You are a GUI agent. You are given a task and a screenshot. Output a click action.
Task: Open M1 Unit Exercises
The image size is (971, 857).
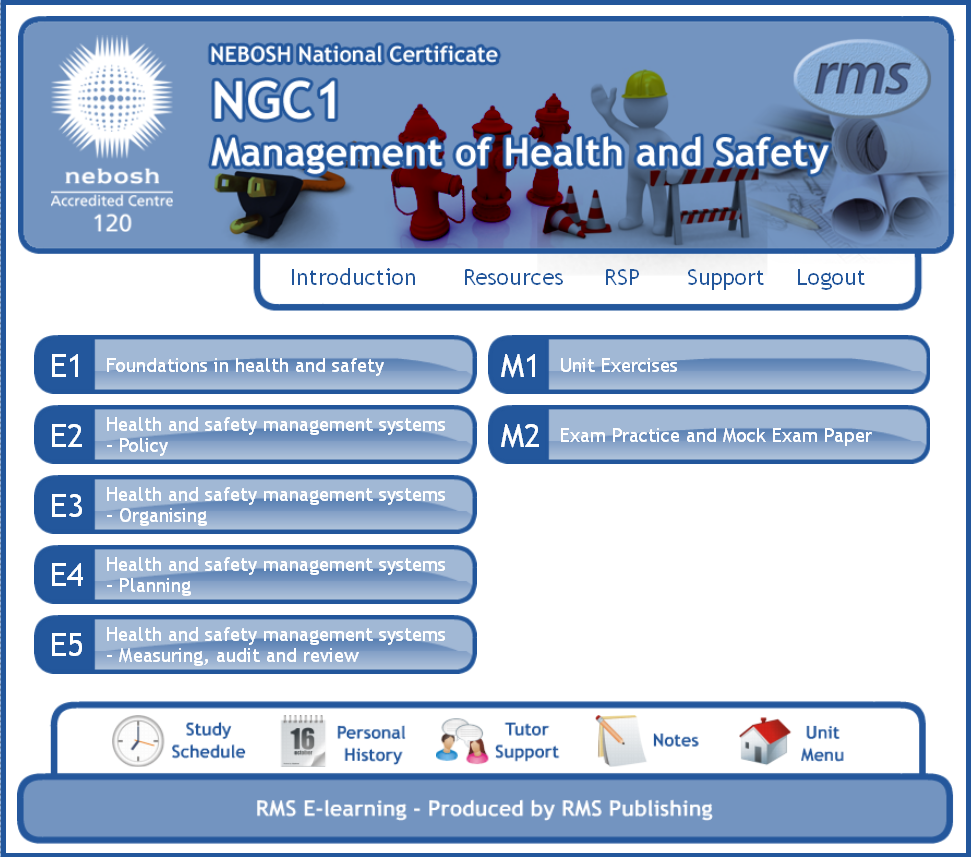pyautogui.click(x=709, y=365)
